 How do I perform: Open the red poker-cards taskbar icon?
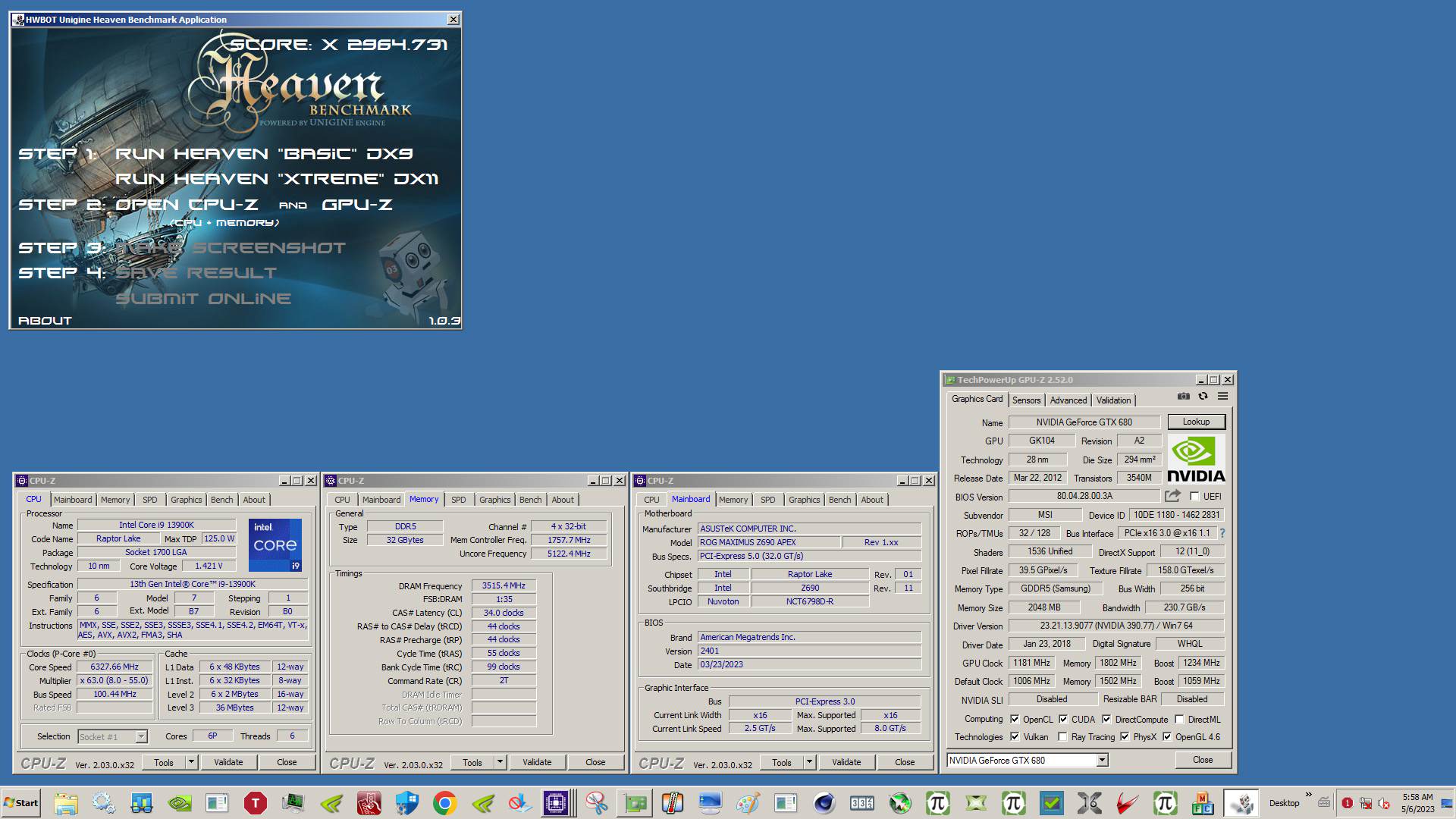tap(369, 803)
